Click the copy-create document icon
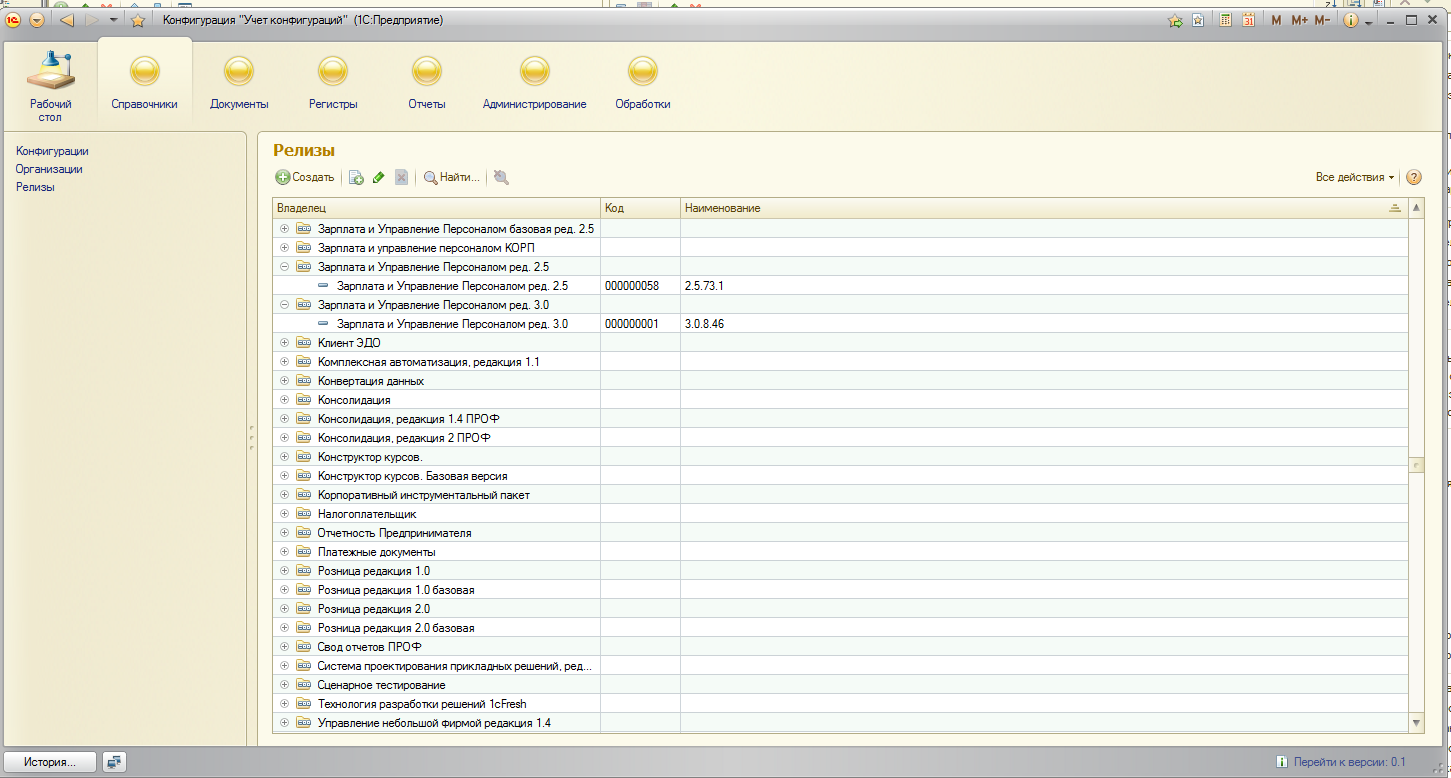 (356, 177)
